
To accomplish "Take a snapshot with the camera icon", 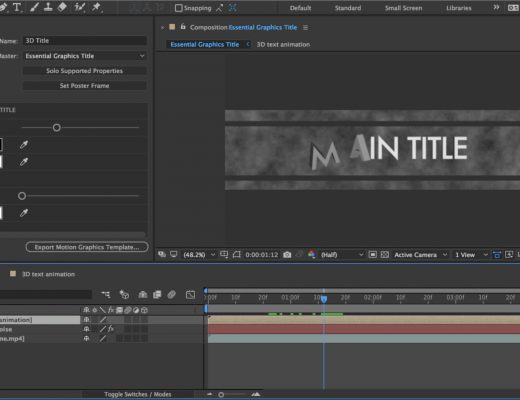I will pos(287,255).
